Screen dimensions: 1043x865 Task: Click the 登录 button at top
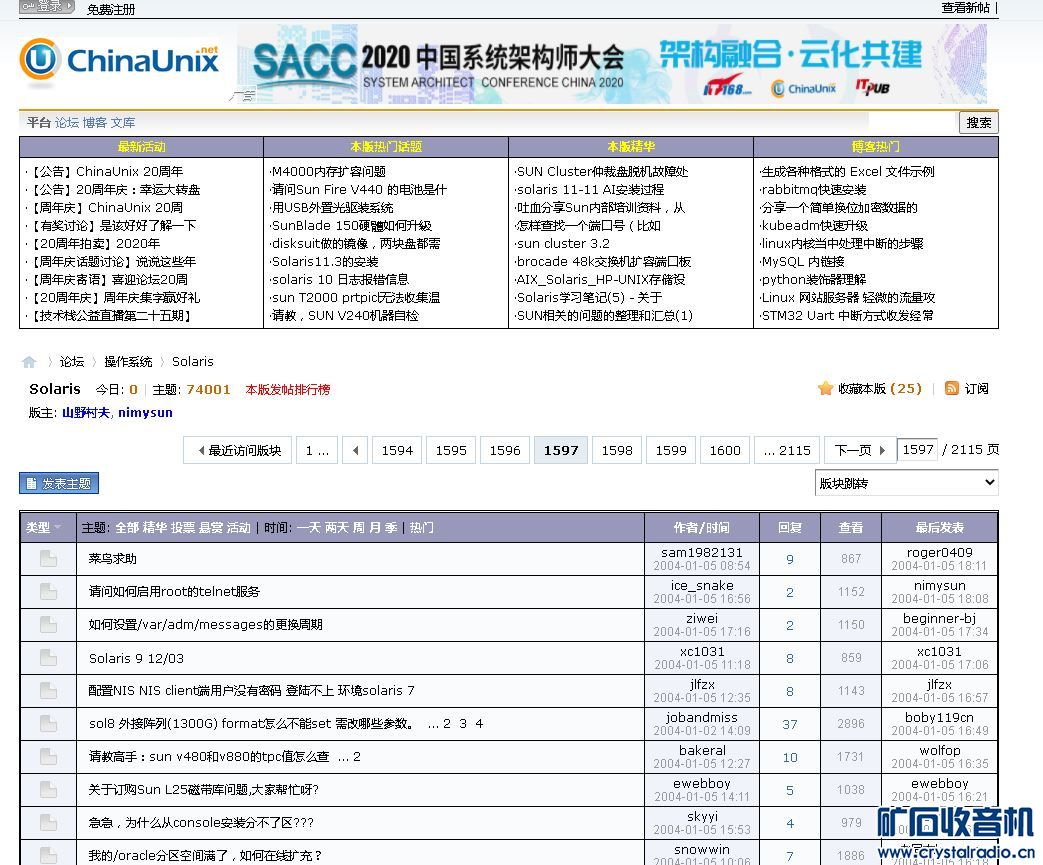coord(46,6)
